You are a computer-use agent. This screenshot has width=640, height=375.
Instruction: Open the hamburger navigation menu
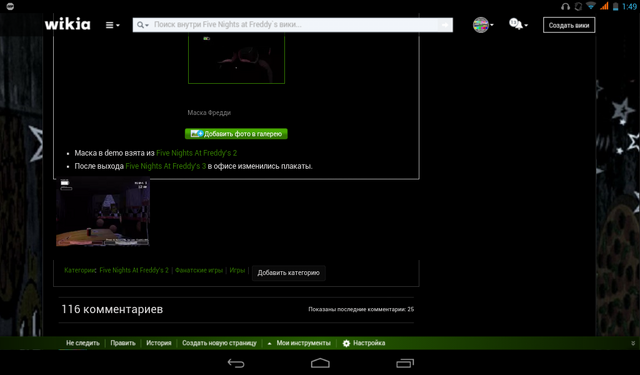pyautogui.click(x=112, y=25)
